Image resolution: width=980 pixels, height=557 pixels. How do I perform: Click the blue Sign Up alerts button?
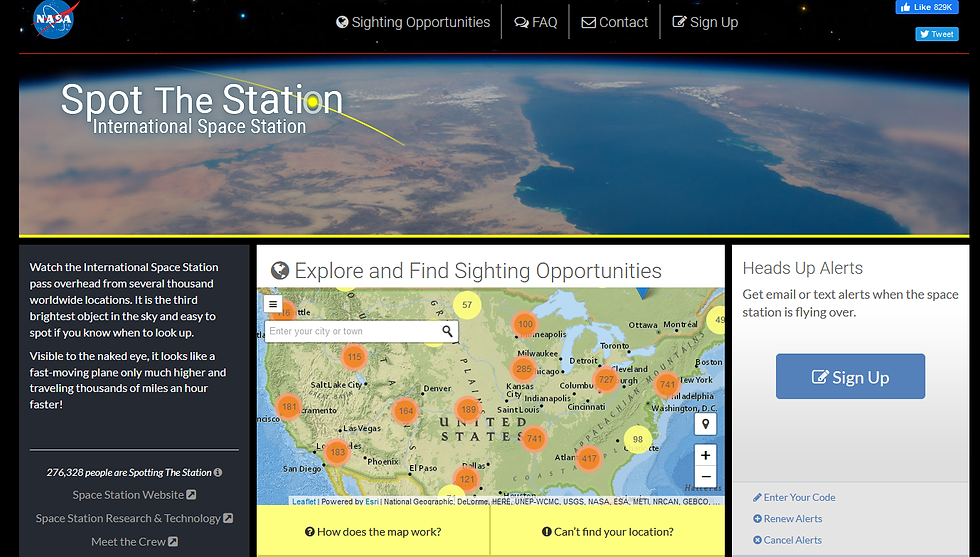[850, 376]
